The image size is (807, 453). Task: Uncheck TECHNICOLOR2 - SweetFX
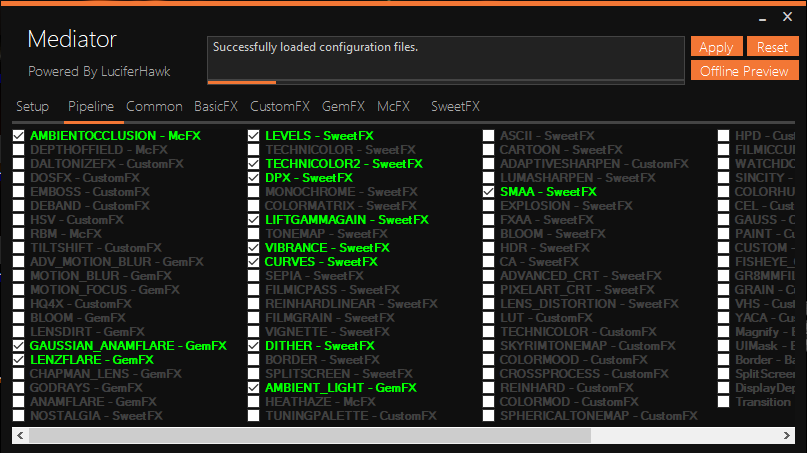click(253, 163)
